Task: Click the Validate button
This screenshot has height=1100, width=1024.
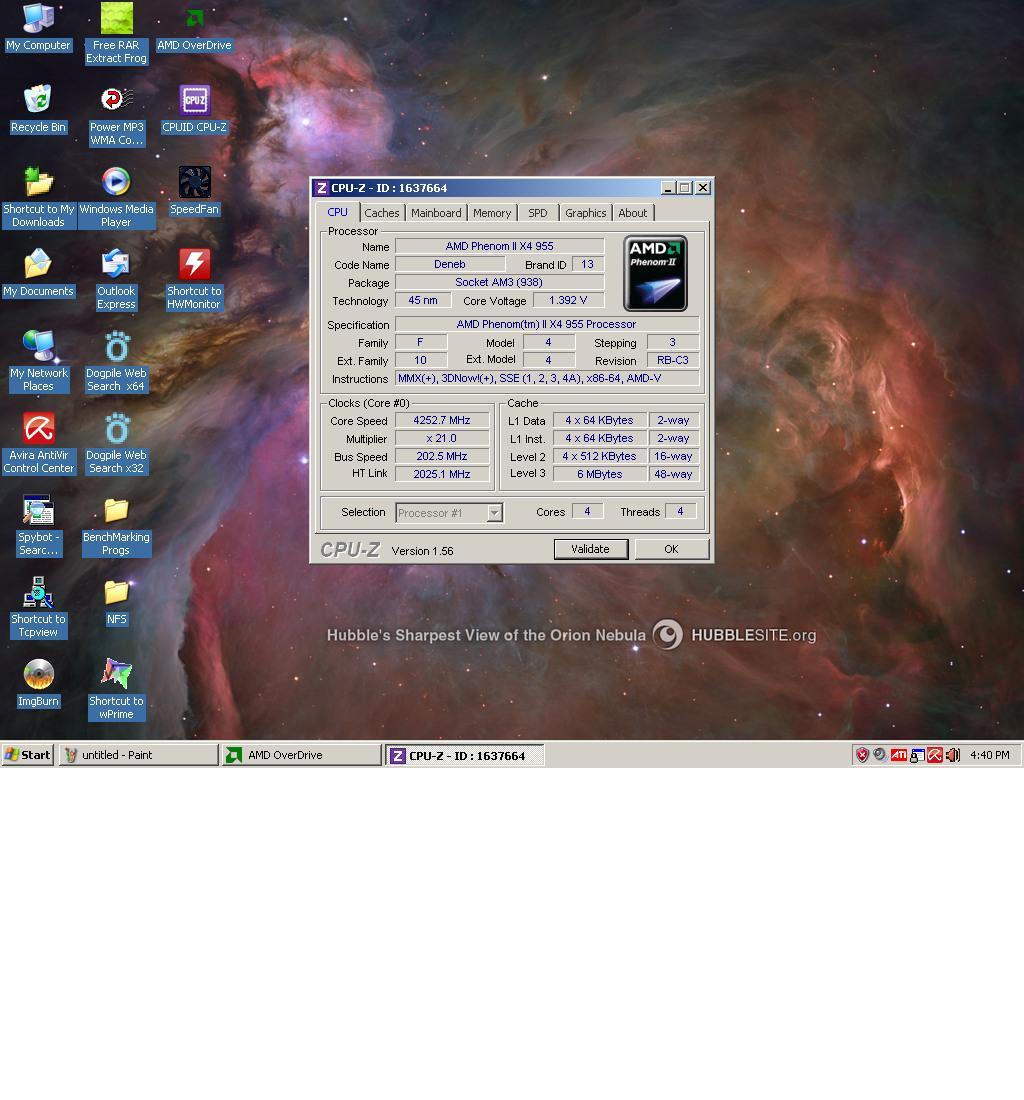Action: pos(591,549)
